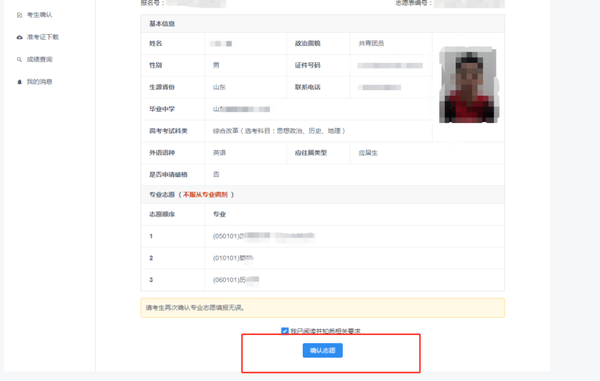This screenshot has width=600, height=381.
Task: Click the 高考考试科类 label
Action: 168,131
